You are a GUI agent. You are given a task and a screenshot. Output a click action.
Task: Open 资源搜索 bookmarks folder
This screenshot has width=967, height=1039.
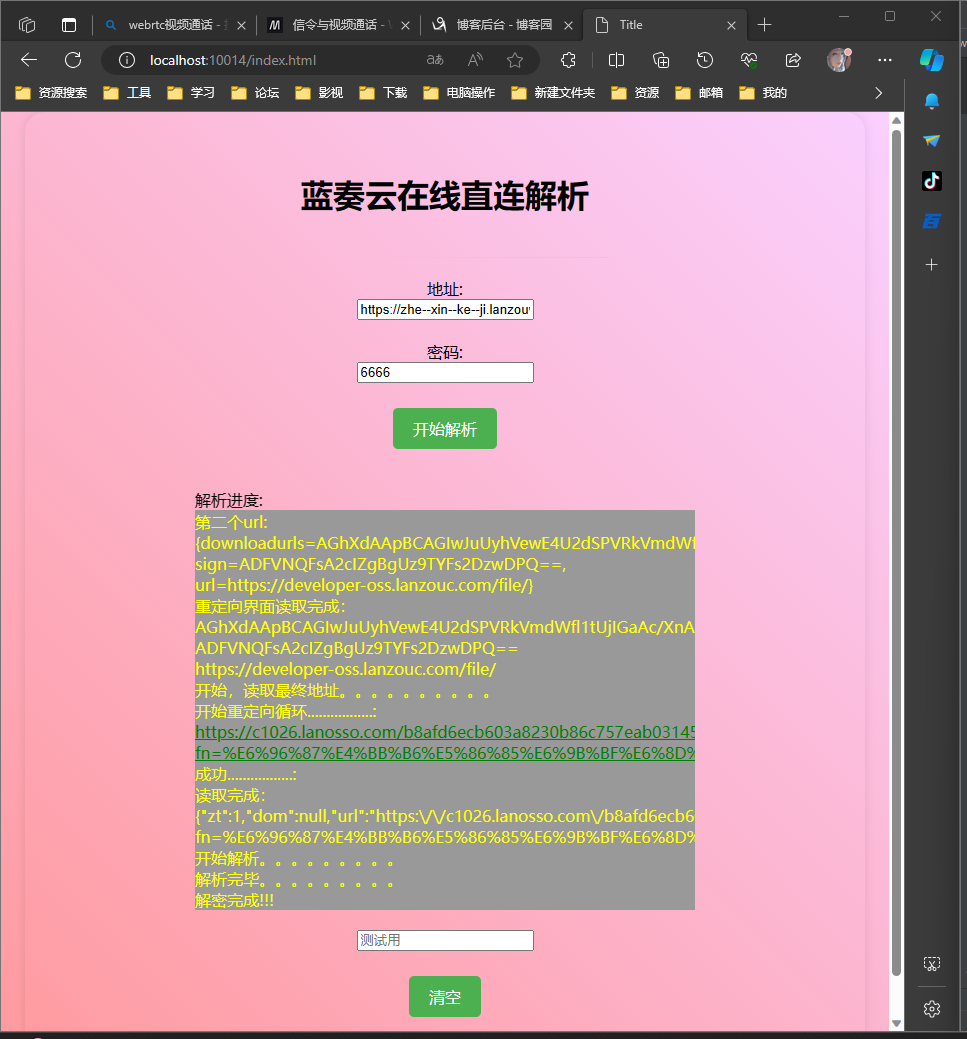(x=51, y=93)
